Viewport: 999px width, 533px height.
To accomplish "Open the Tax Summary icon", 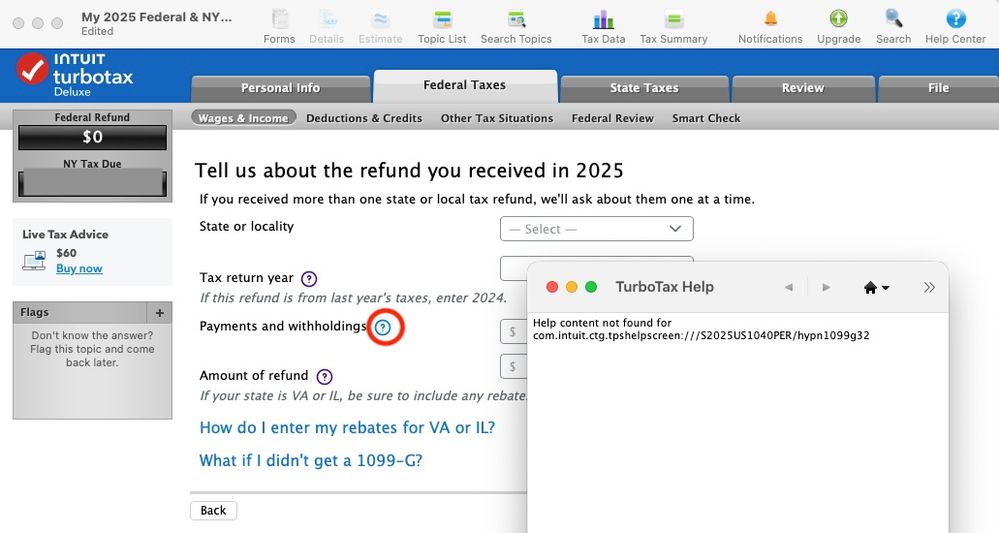I will [673, 20].
